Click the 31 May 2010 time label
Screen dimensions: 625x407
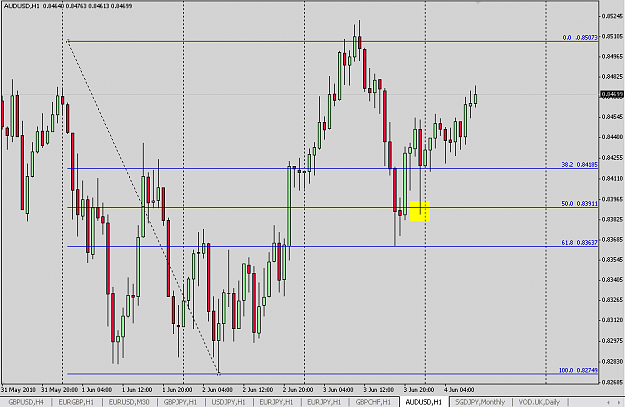tap(18, 389)
